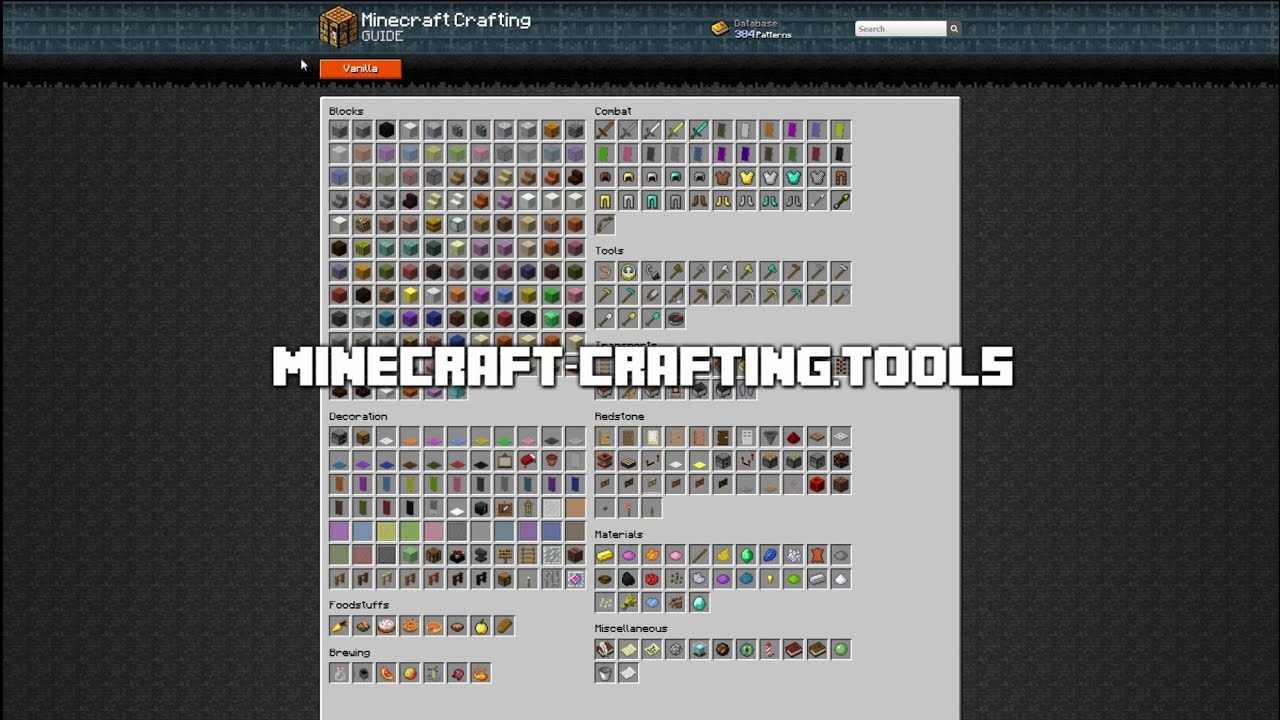Select the wooden sword in Combat
The image size is (1280, 720).
604,130
